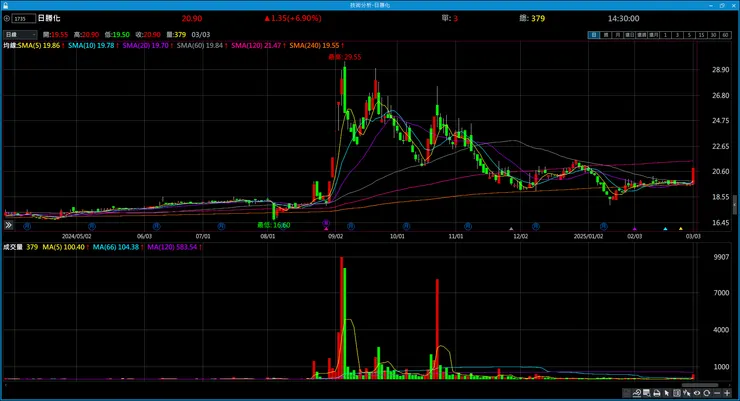Click the 最高: 29.55 high price annotation
The width and height of the screenshot is (740, 401).
(345, 57)
